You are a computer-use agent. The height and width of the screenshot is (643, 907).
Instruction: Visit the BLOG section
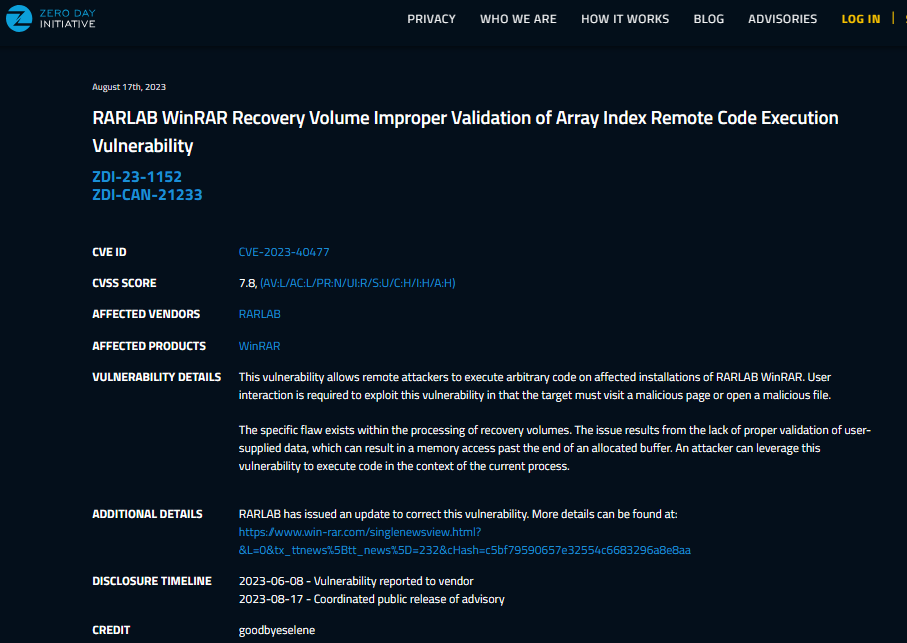[x=709, y=19]
